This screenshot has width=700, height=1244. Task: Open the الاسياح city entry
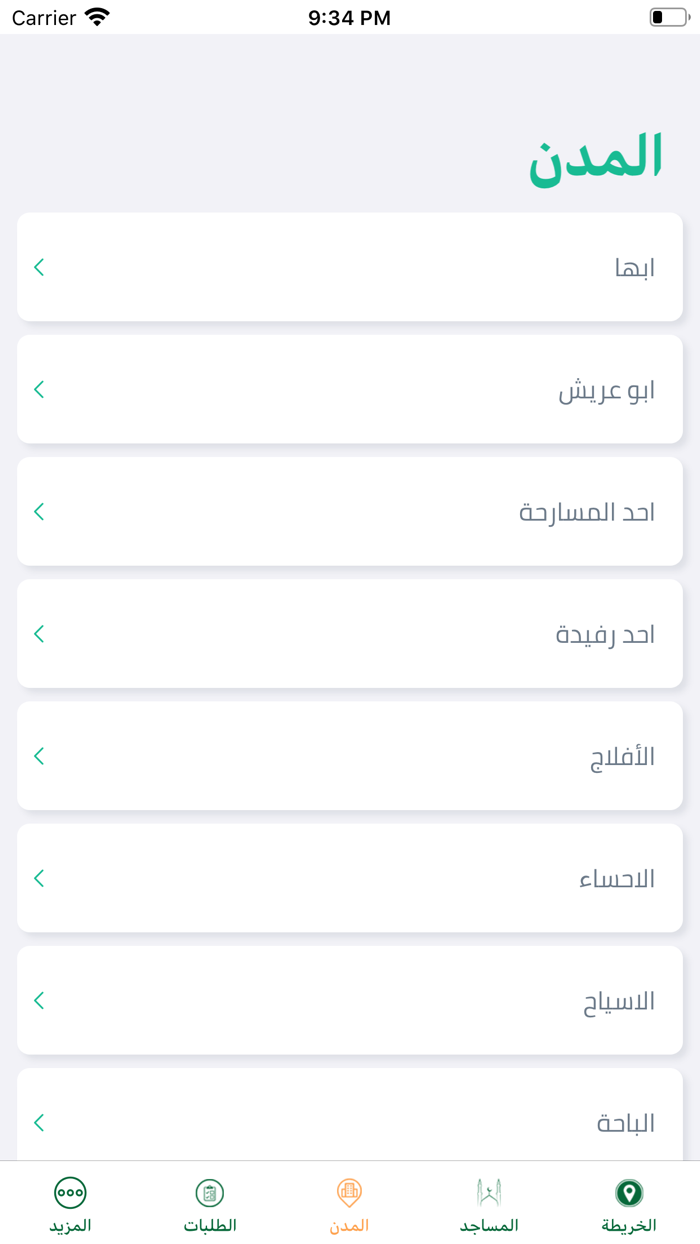(618, 1000)
